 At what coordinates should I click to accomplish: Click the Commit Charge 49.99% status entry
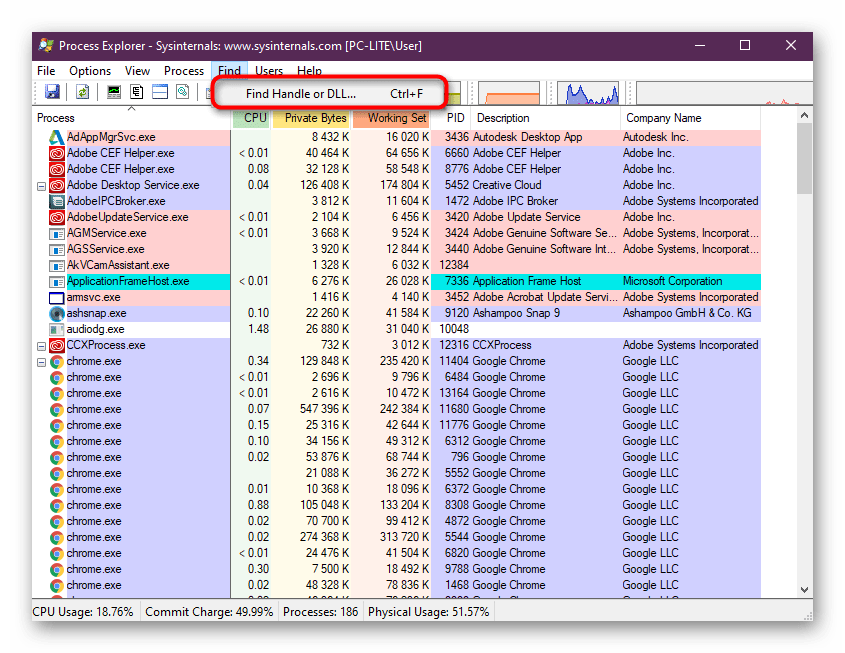pos(209,612)
